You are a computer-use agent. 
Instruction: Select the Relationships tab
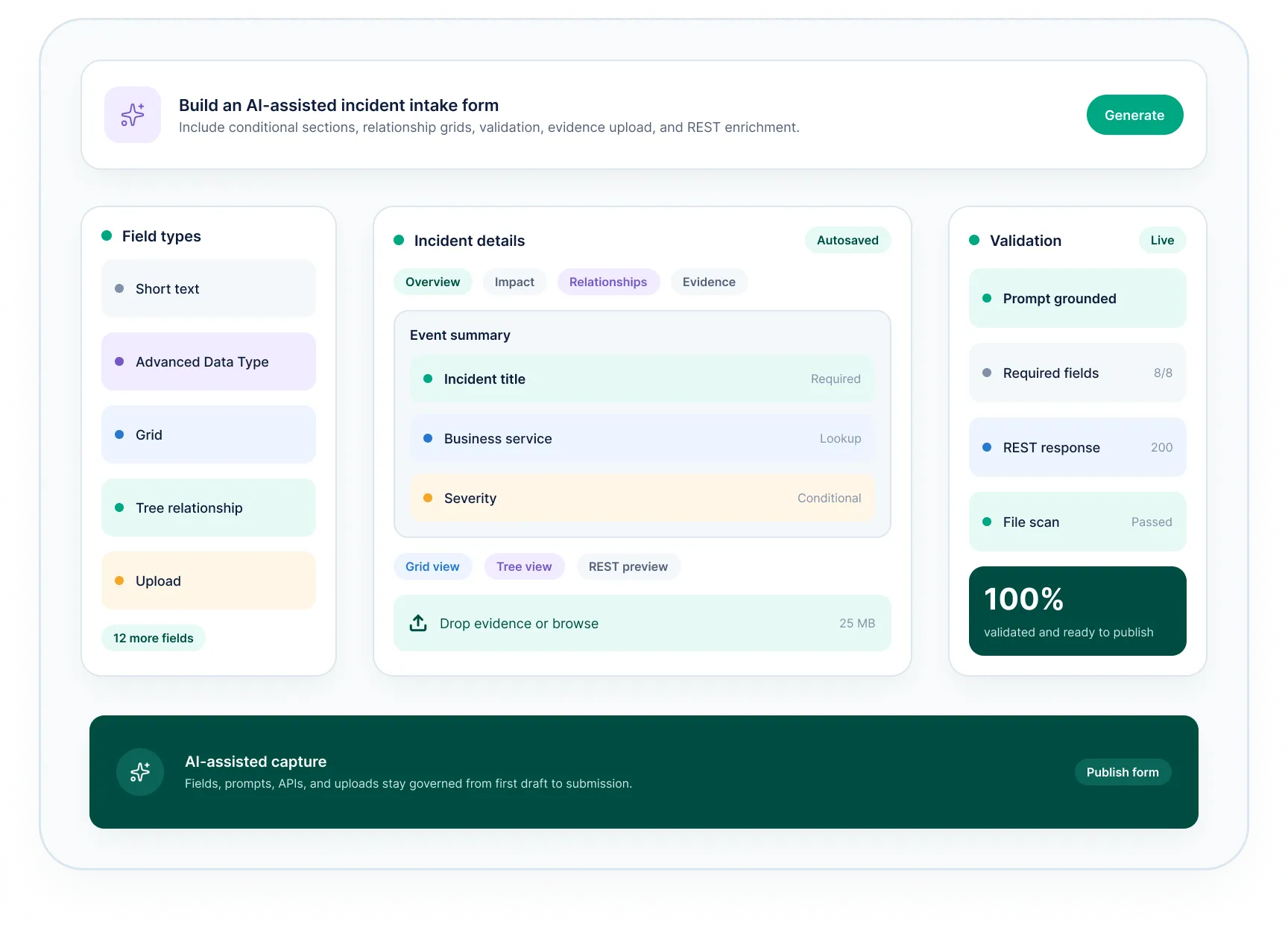(x=608, y=282)
